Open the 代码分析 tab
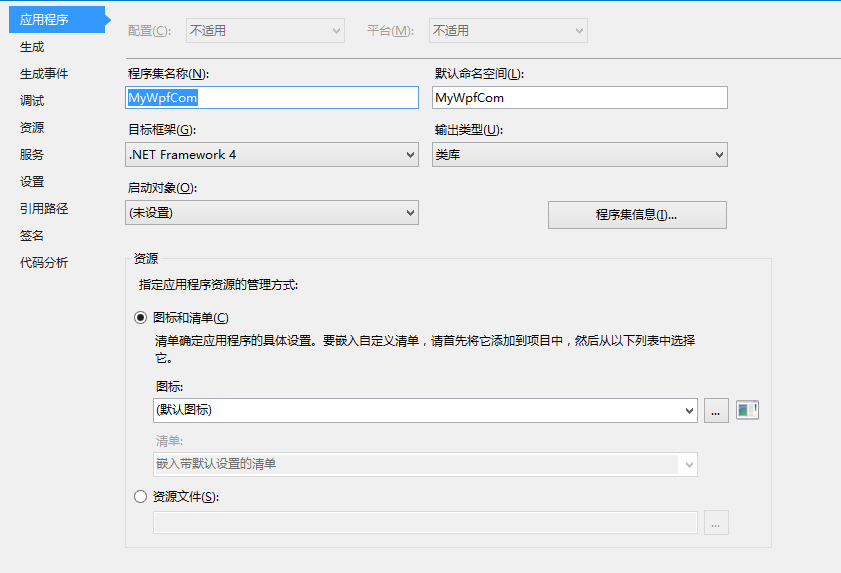 pos(44,263)
